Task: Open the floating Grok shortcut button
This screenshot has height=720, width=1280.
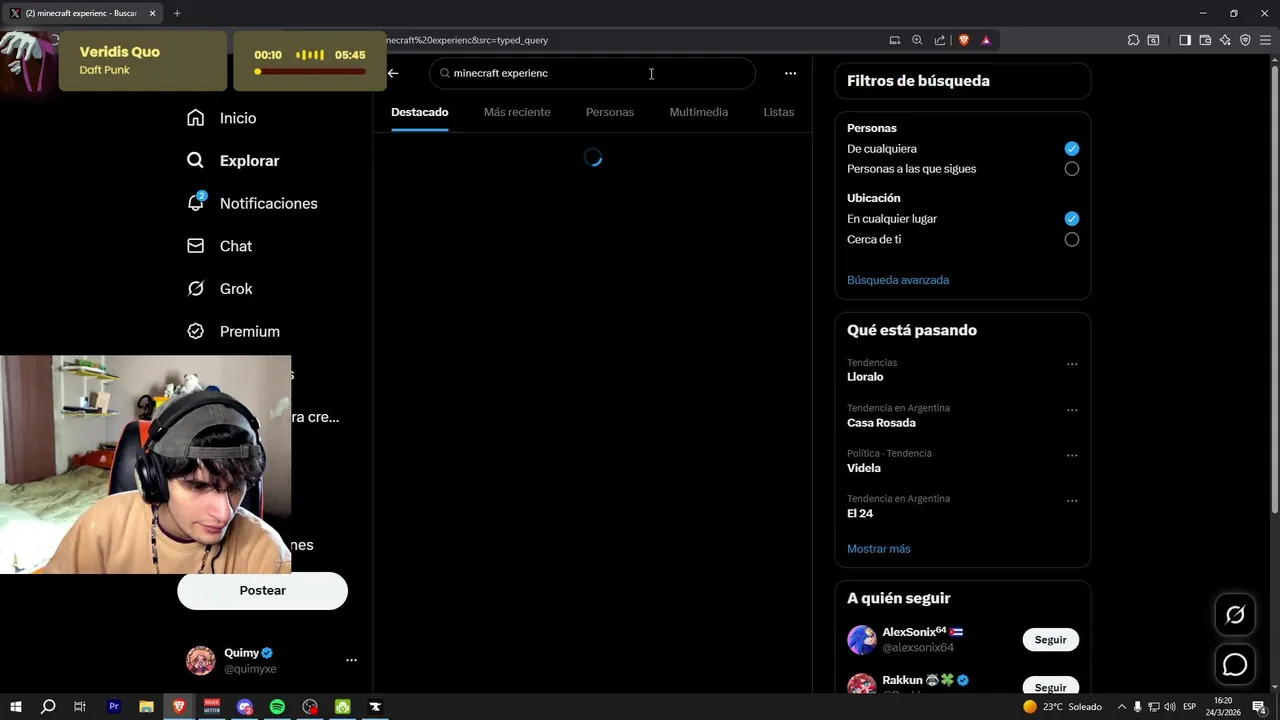Action: (x=1235, y=615)
